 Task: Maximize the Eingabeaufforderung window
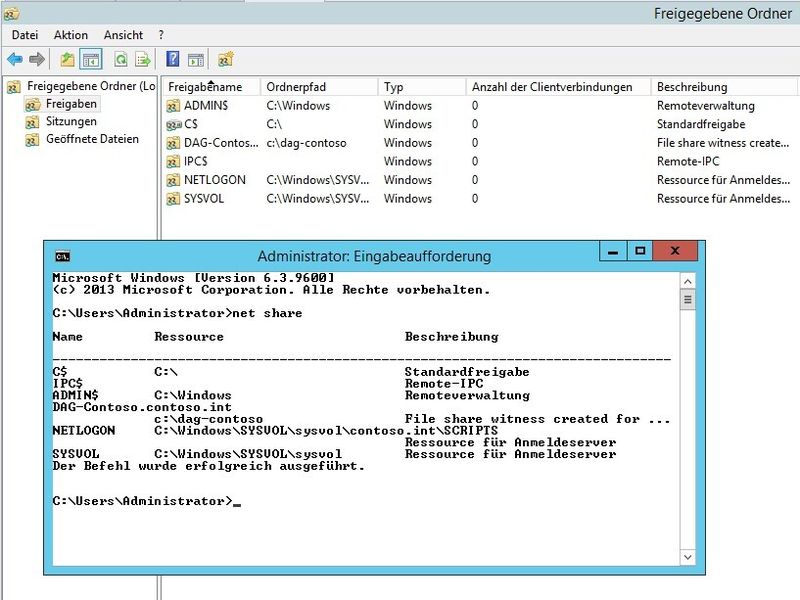[640, 252]
